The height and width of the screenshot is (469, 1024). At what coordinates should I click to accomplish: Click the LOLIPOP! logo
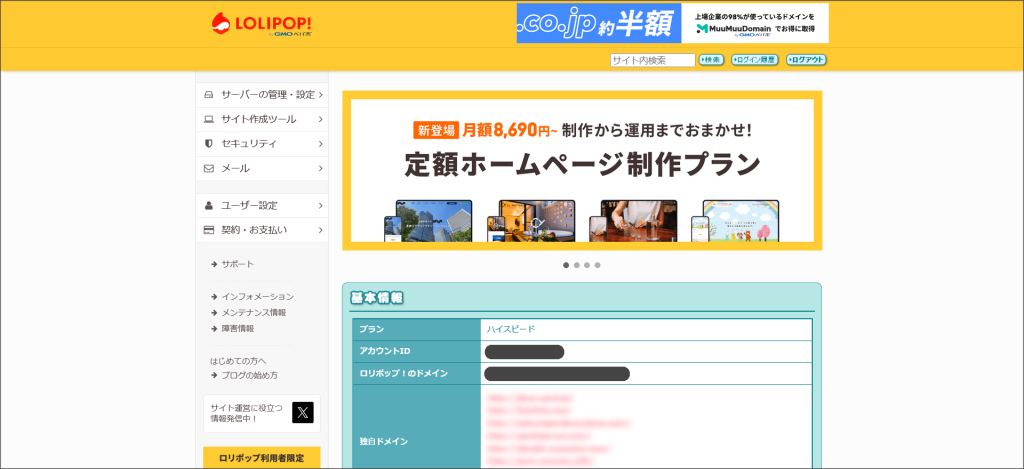(261, 24)
